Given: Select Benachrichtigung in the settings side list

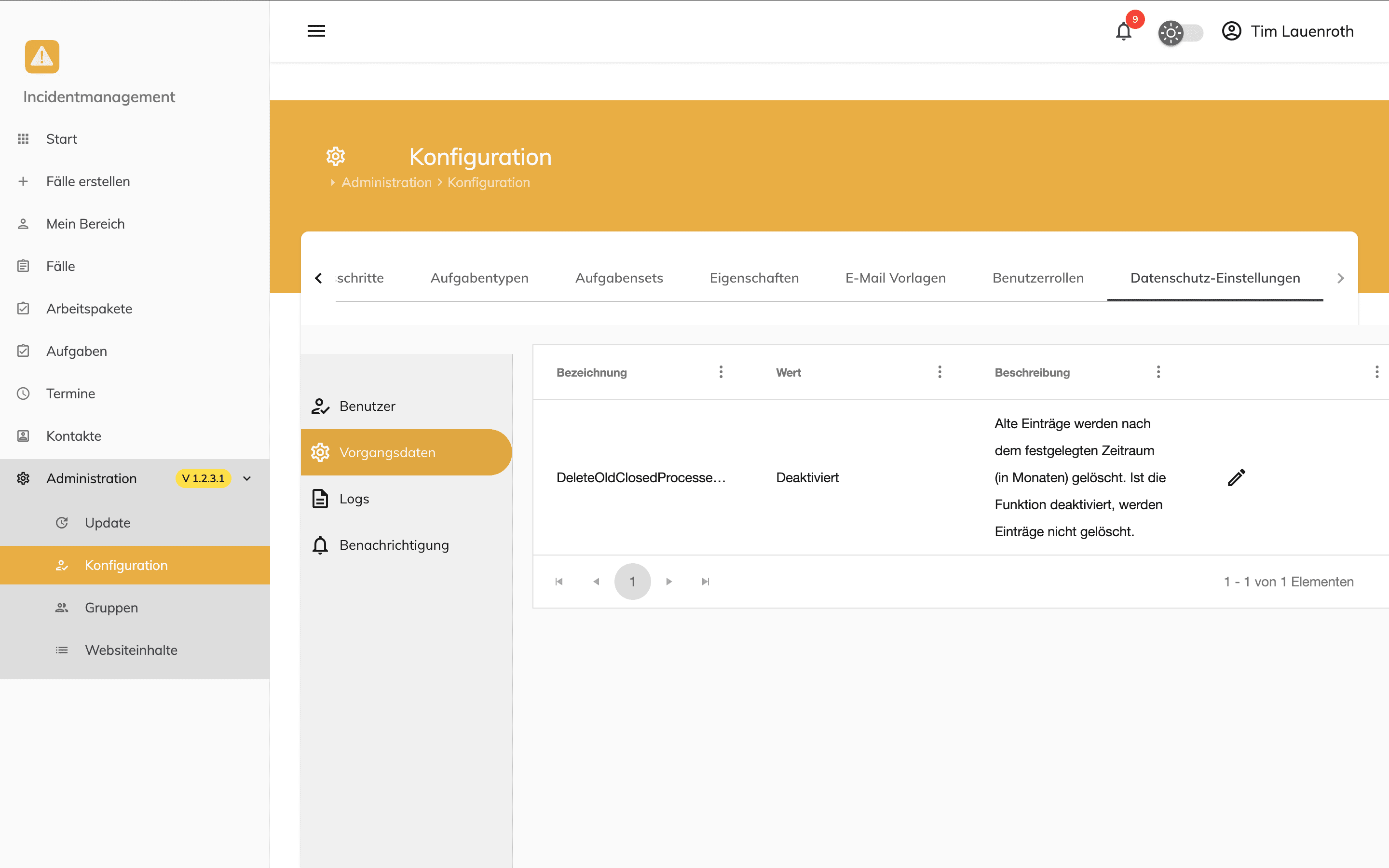Looking at the screenshot, I should coord(407,545).
